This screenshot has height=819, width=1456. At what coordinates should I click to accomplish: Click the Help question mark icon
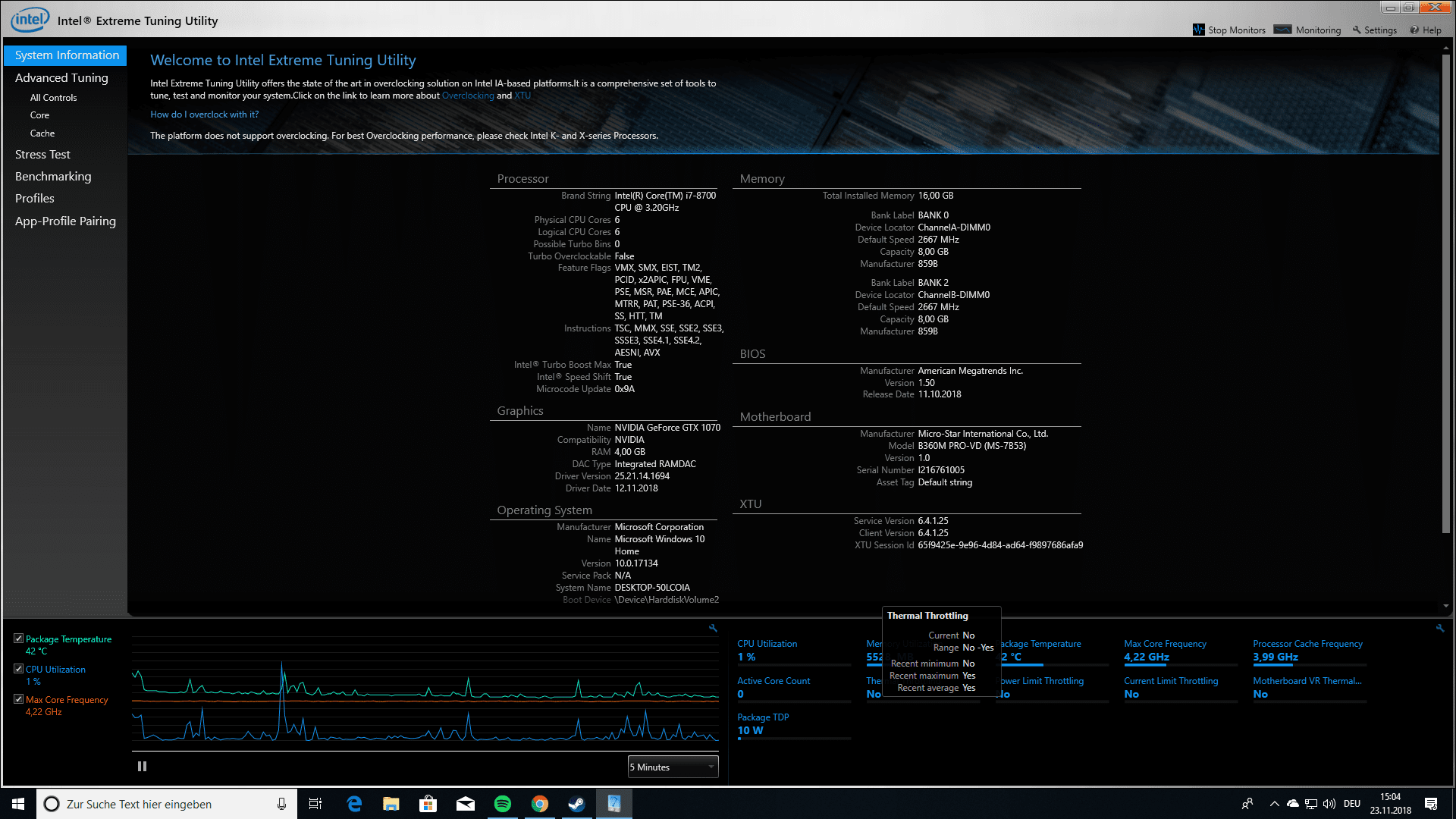tap(1414, 30)
